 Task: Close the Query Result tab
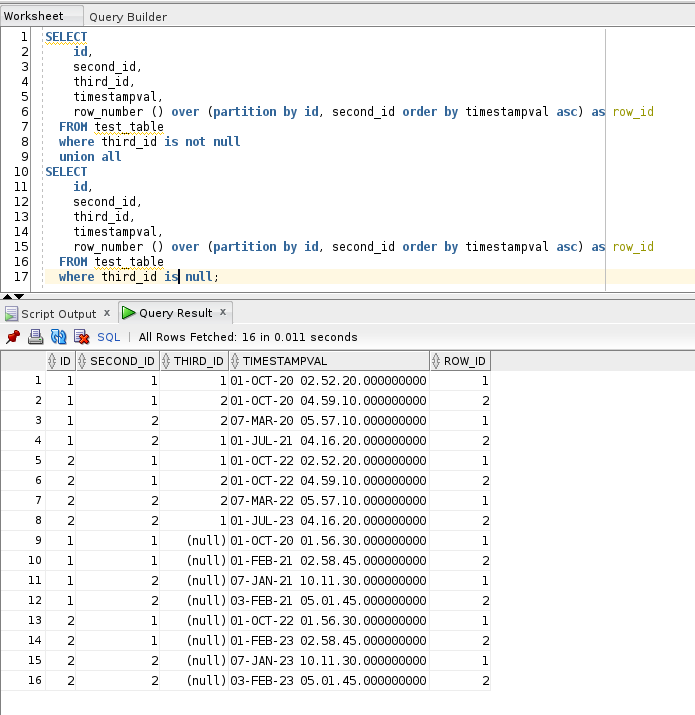click(x=222, y=313)
